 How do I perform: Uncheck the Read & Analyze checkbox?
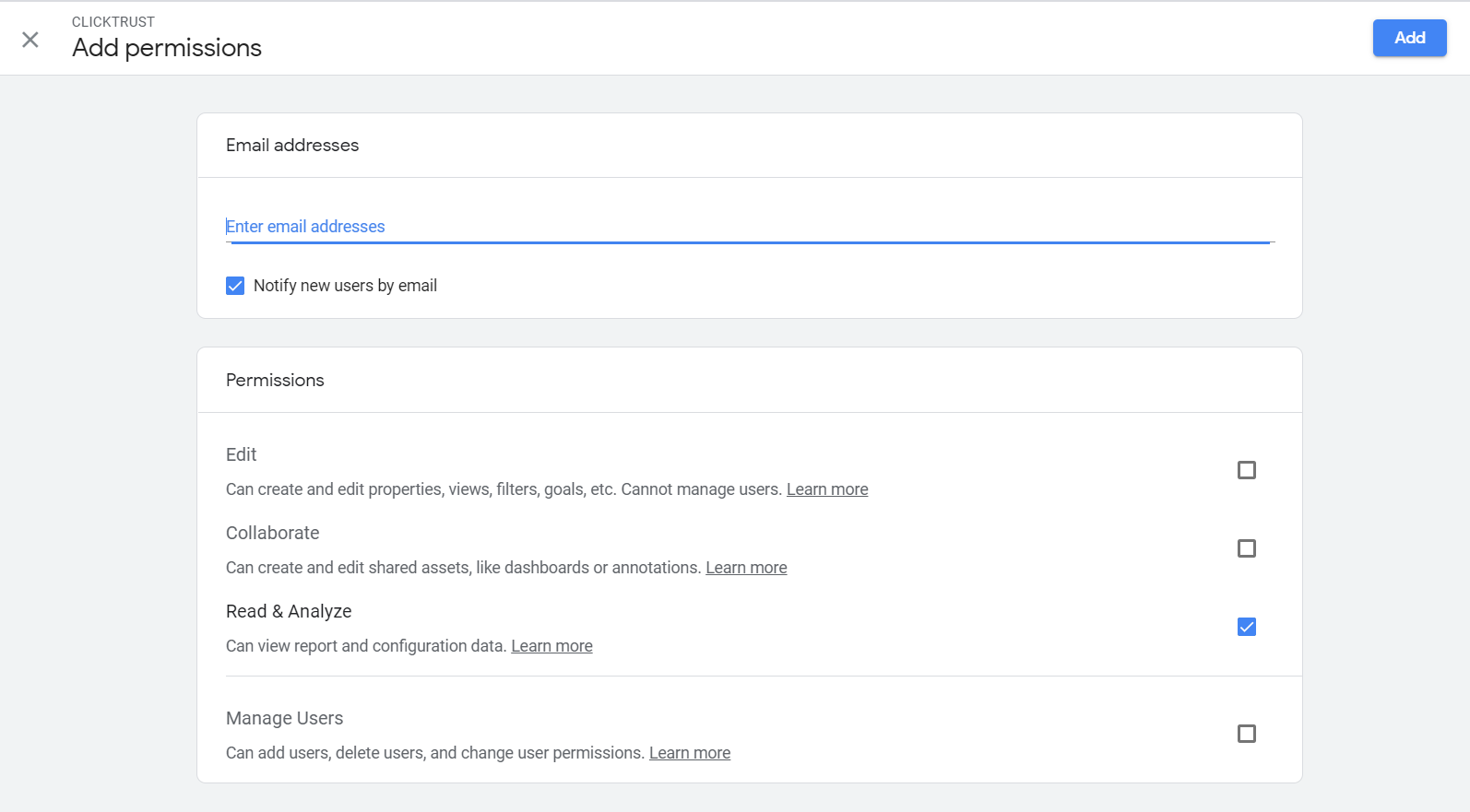pyautogui.click(x=1246, y=627)
